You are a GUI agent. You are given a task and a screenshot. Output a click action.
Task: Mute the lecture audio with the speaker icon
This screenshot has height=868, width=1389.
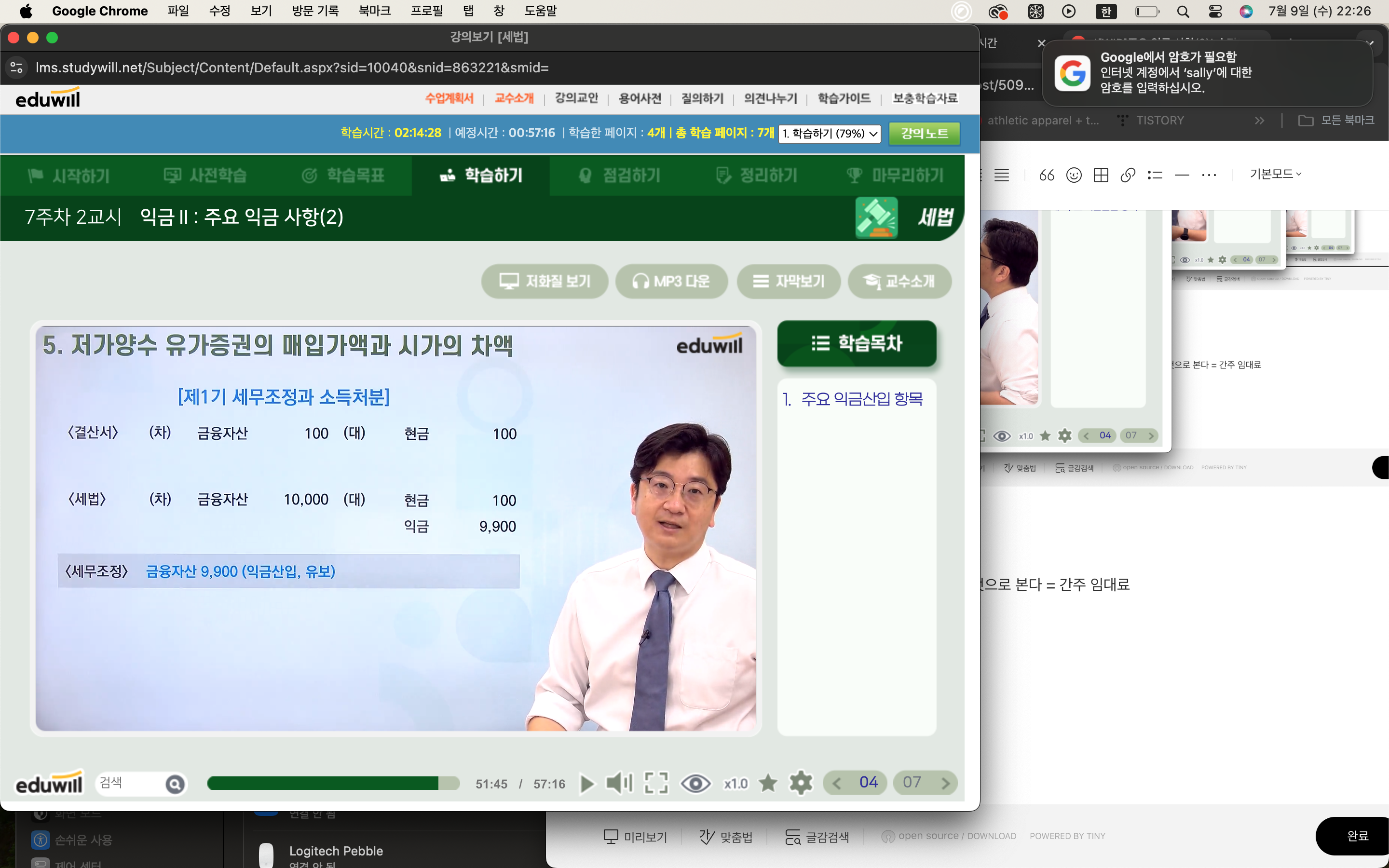point(619,783)
